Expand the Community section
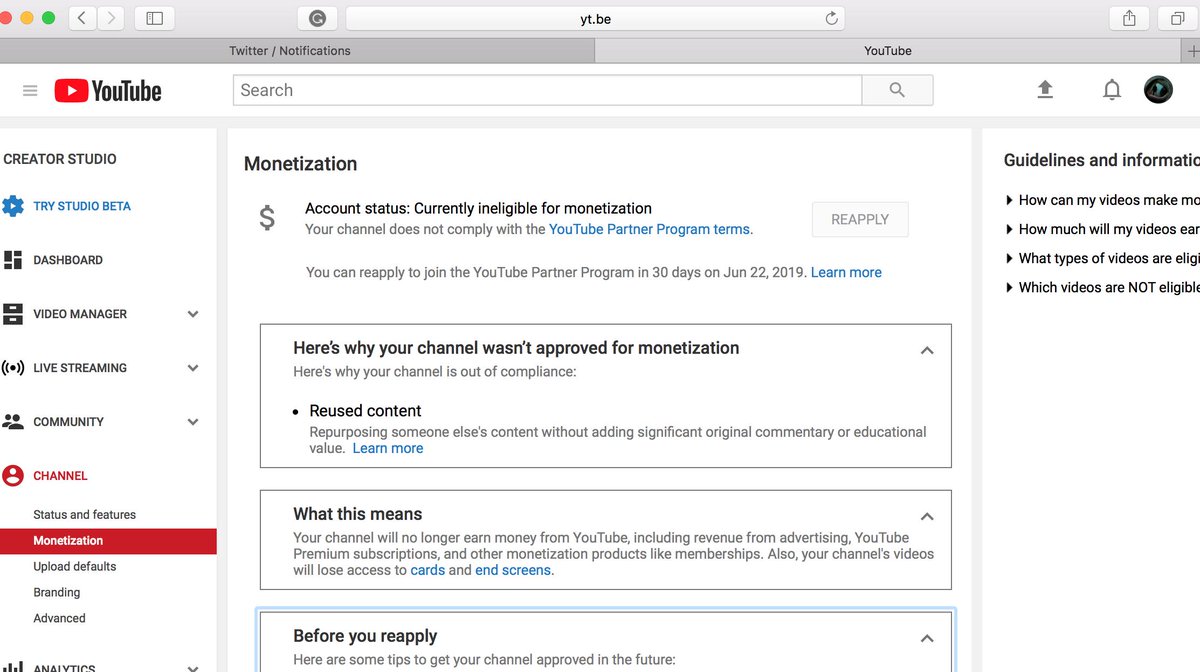1200x672 pixels. pyautogui.click(x=193, y=422)
